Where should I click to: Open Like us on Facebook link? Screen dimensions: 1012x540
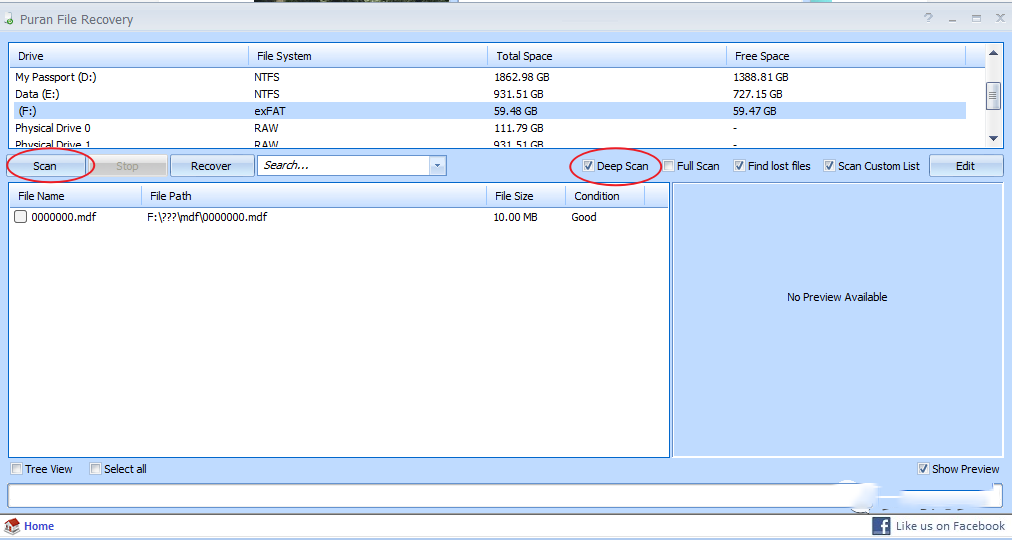click(950, 526)
